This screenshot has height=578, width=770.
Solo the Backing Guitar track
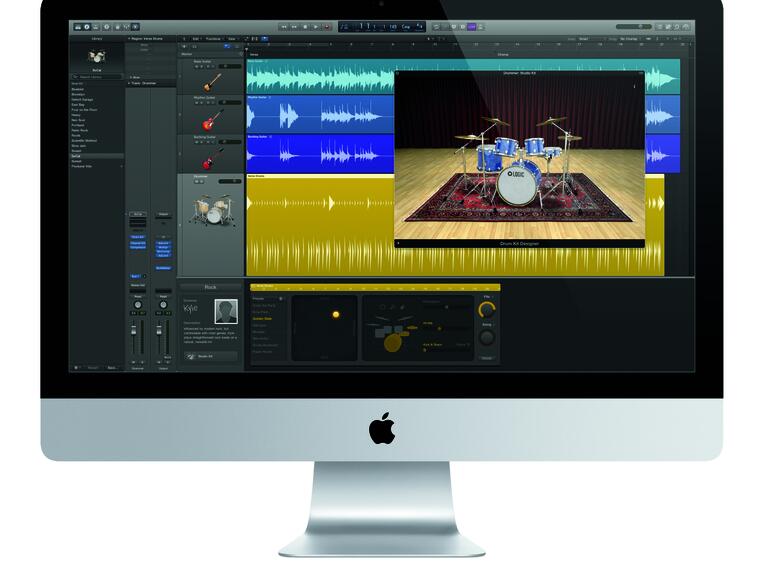(202, 142)
